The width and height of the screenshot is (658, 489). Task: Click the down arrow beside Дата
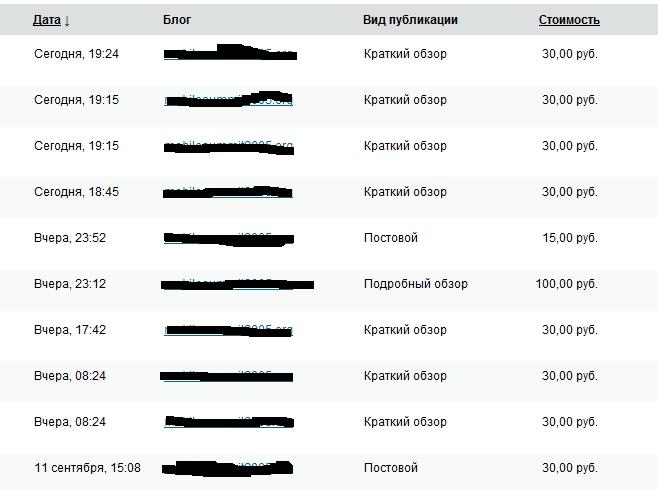67,21
